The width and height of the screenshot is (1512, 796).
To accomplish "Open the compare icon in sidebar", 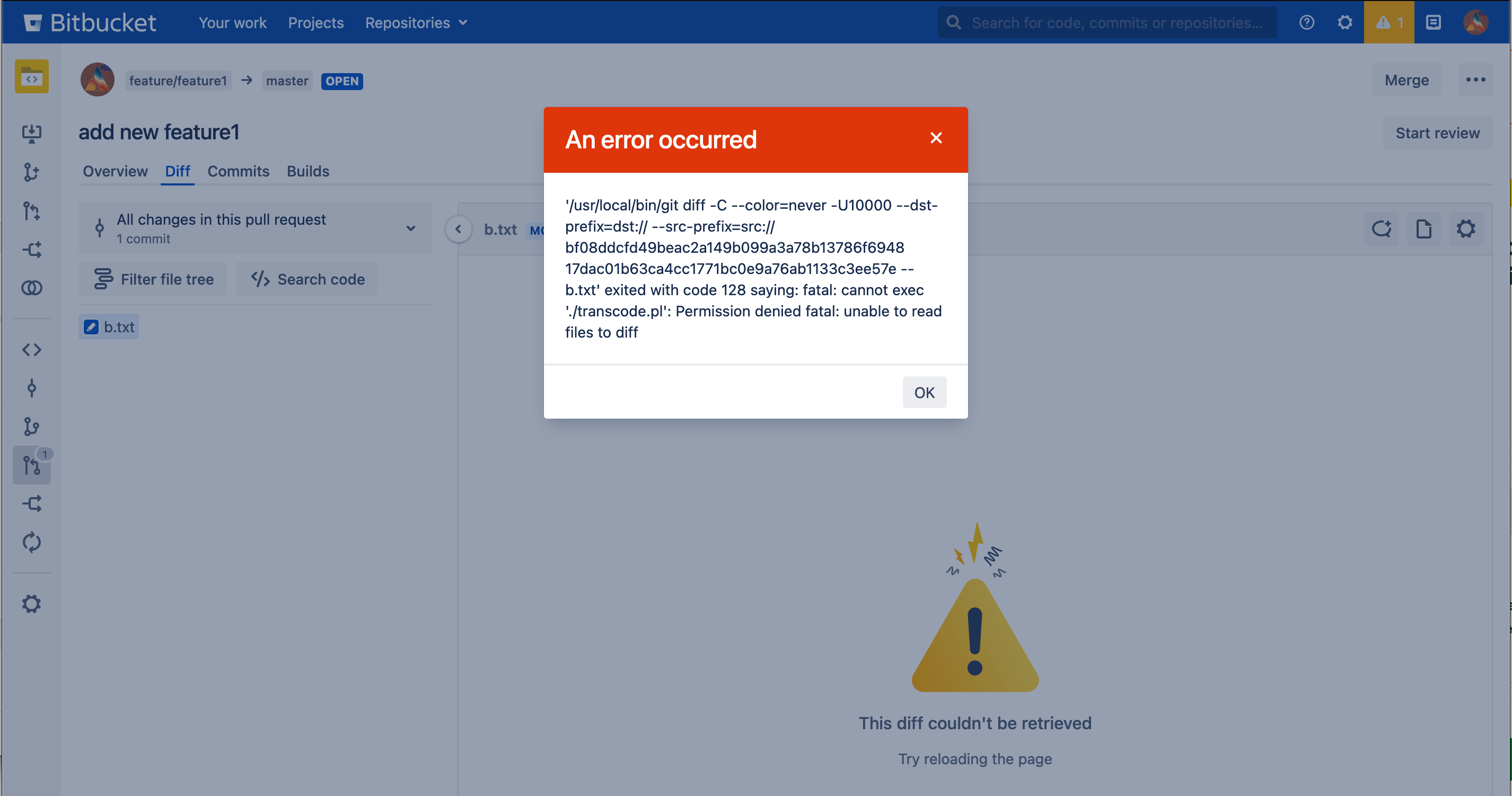I will click(31, 288).
